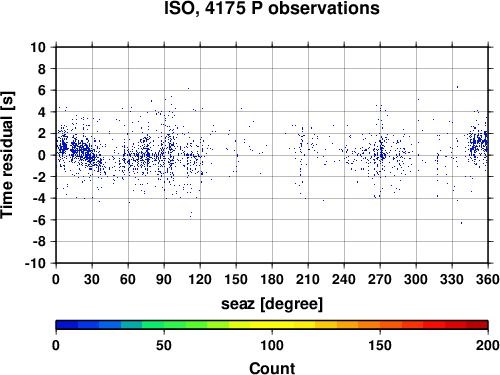Click the y-axis tick label 0
The height and width of the screenshot is (375, 500).
click(42, 155)
